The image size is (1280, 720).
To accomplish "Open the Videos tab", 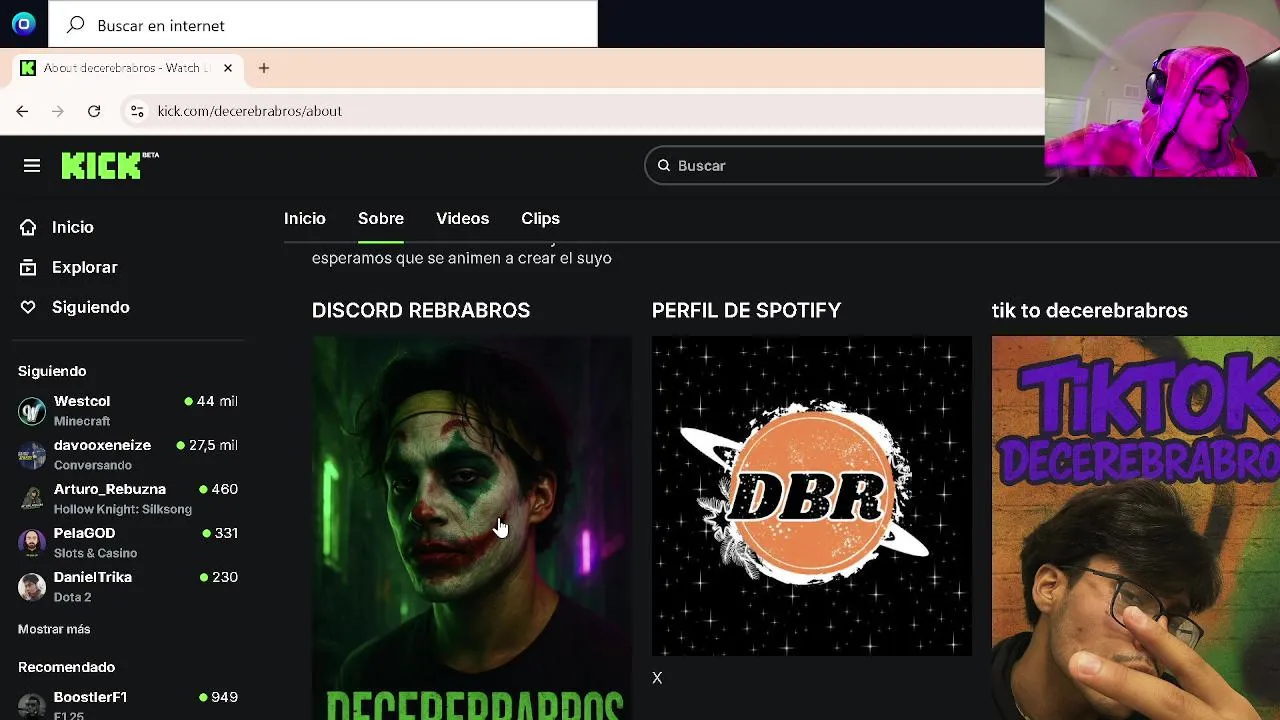I will 462,218.
